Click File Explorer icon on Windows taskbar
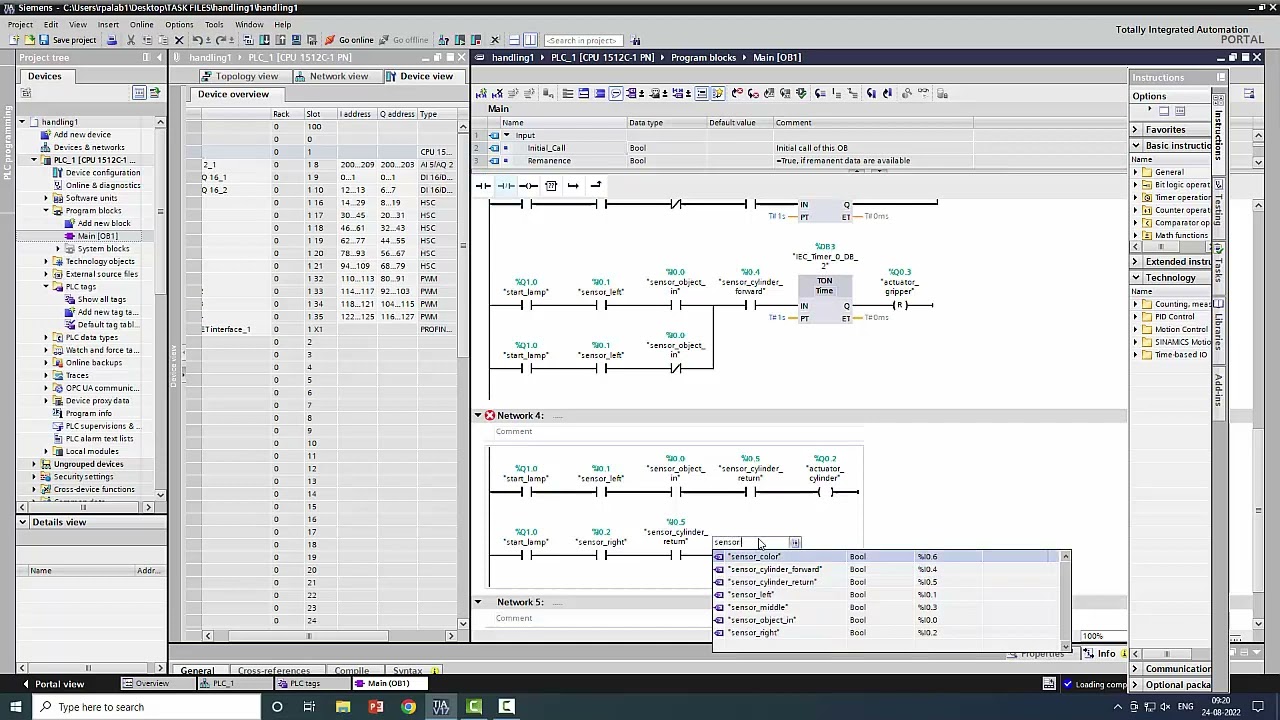The width and height of the screenshot is (1280, 720). tap(343, 707)
